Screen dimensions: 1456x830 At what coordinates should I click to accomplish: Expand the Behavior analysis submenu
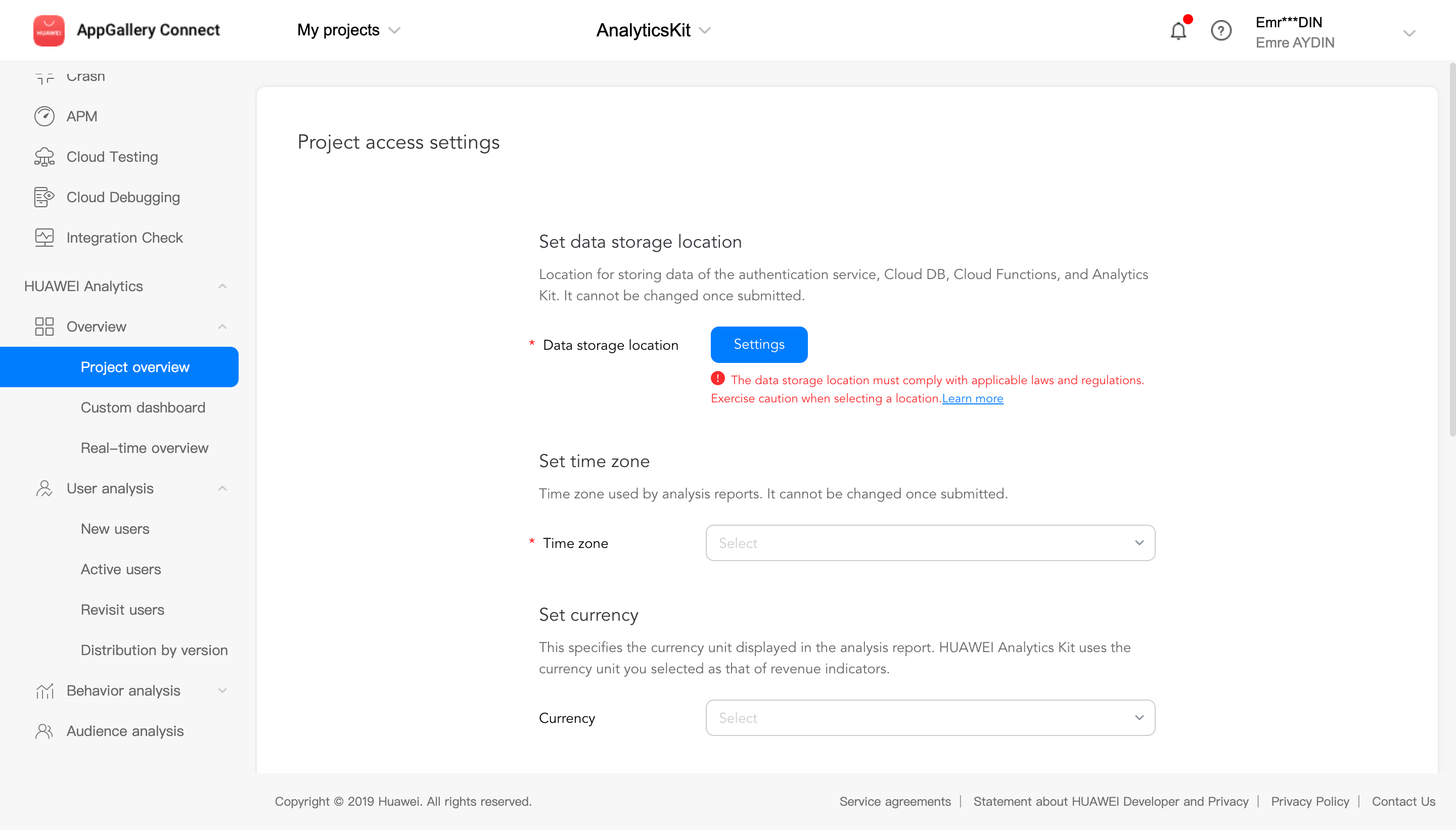click(x=222, y=690)
